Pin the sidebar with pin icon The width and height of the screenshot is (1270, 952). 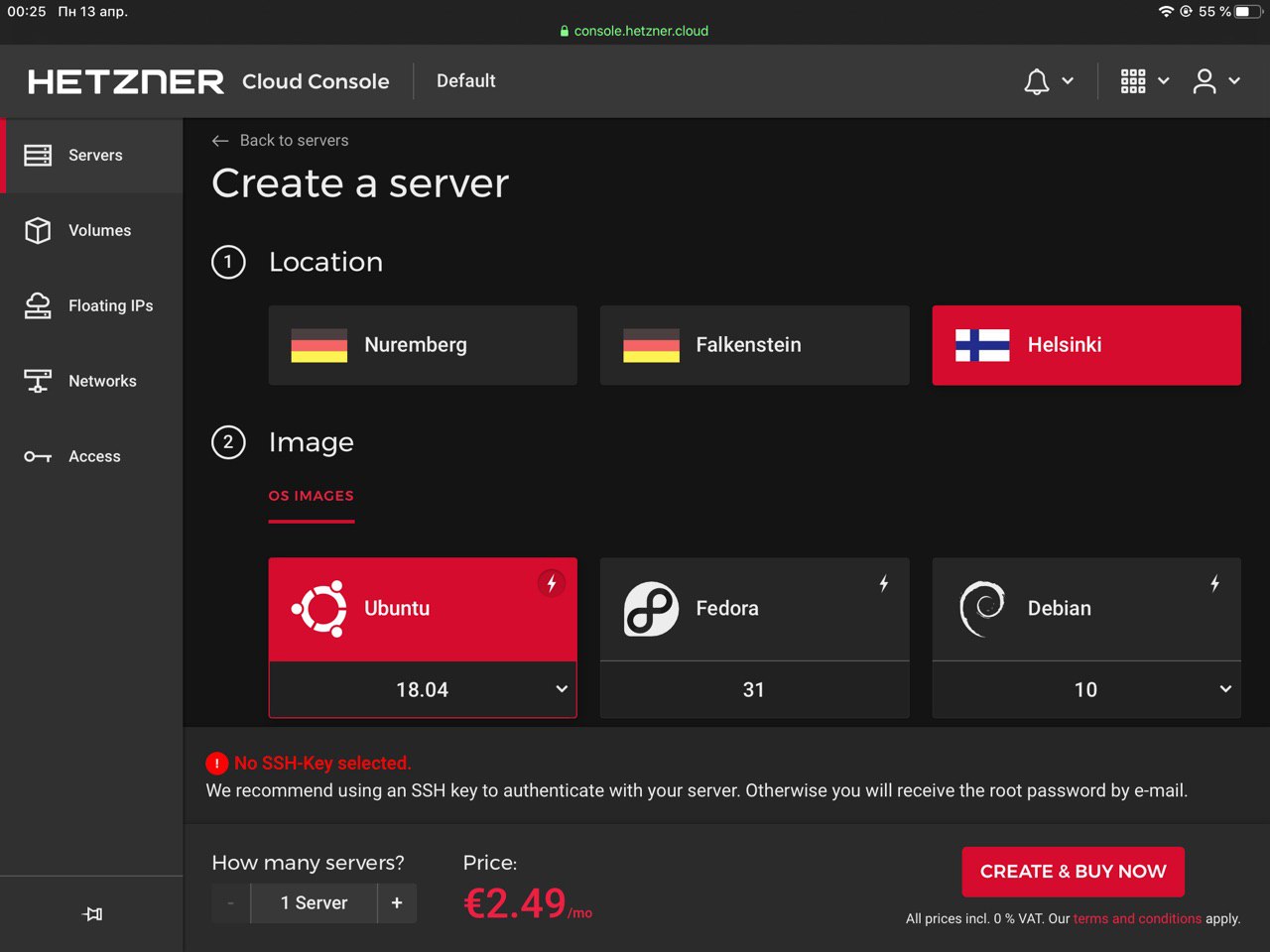pyautogui.click(x=92, y=914)
